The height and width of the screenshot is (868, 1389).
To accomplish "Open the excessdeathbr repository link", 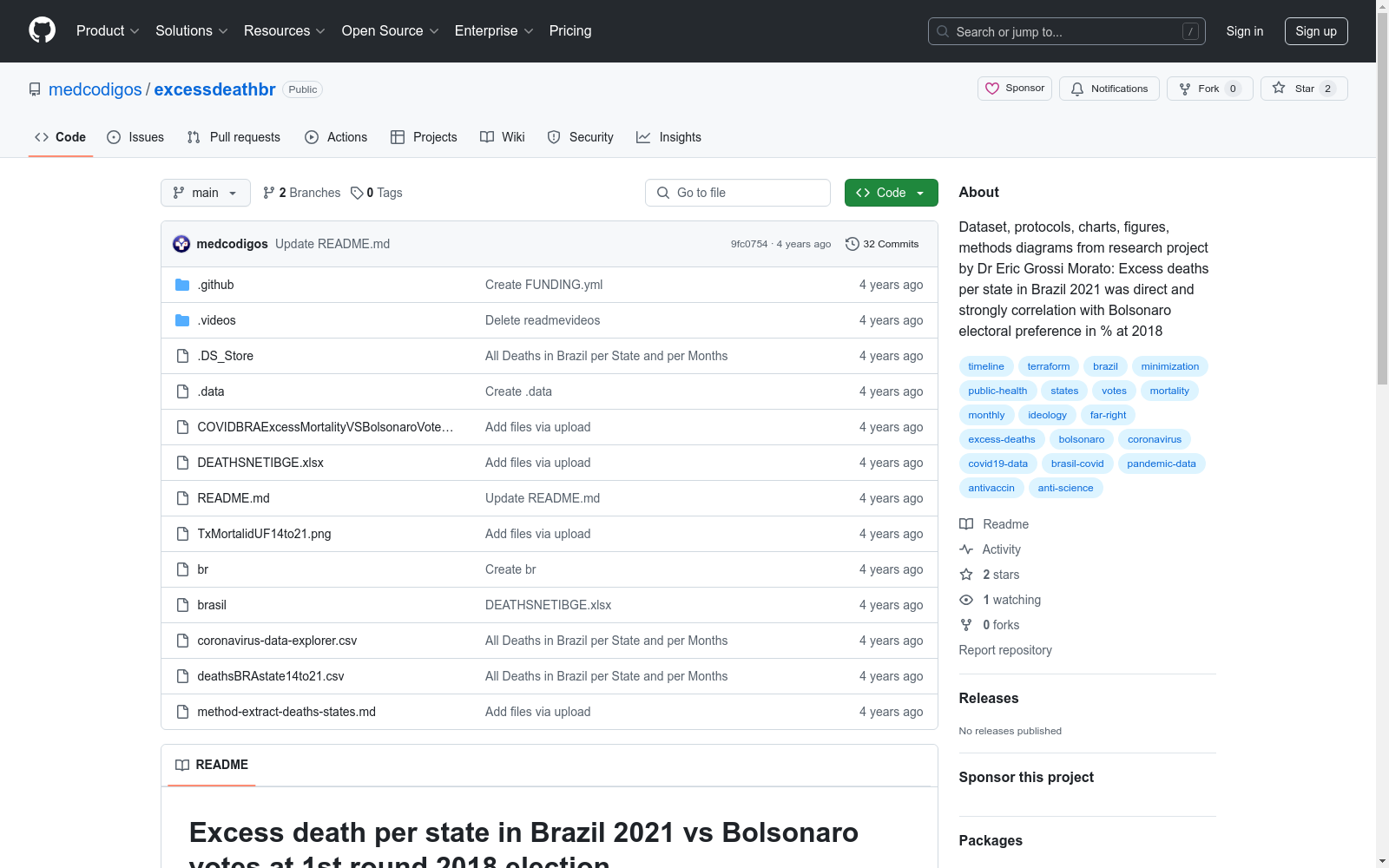I will click(214, 89).
